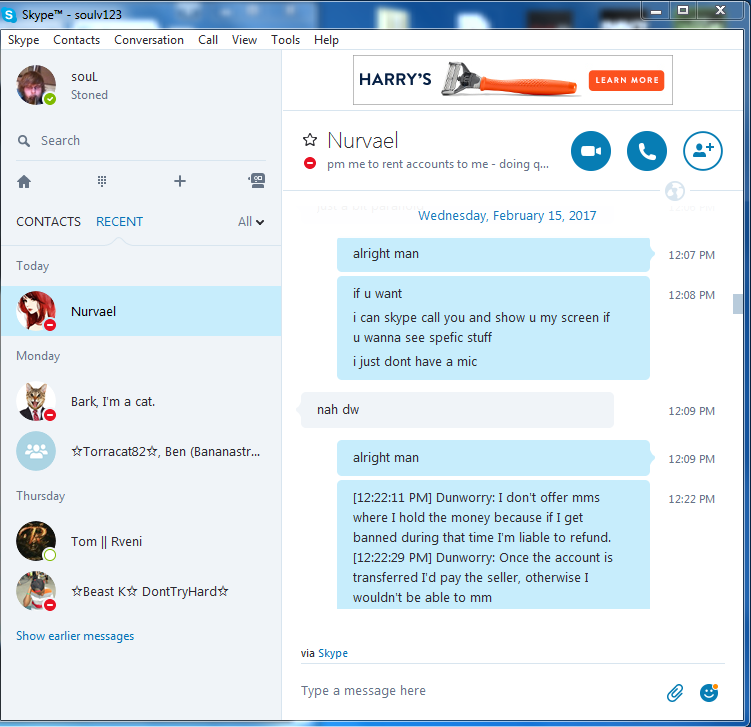Click the Skype link after 'via'

coord(333,653)
